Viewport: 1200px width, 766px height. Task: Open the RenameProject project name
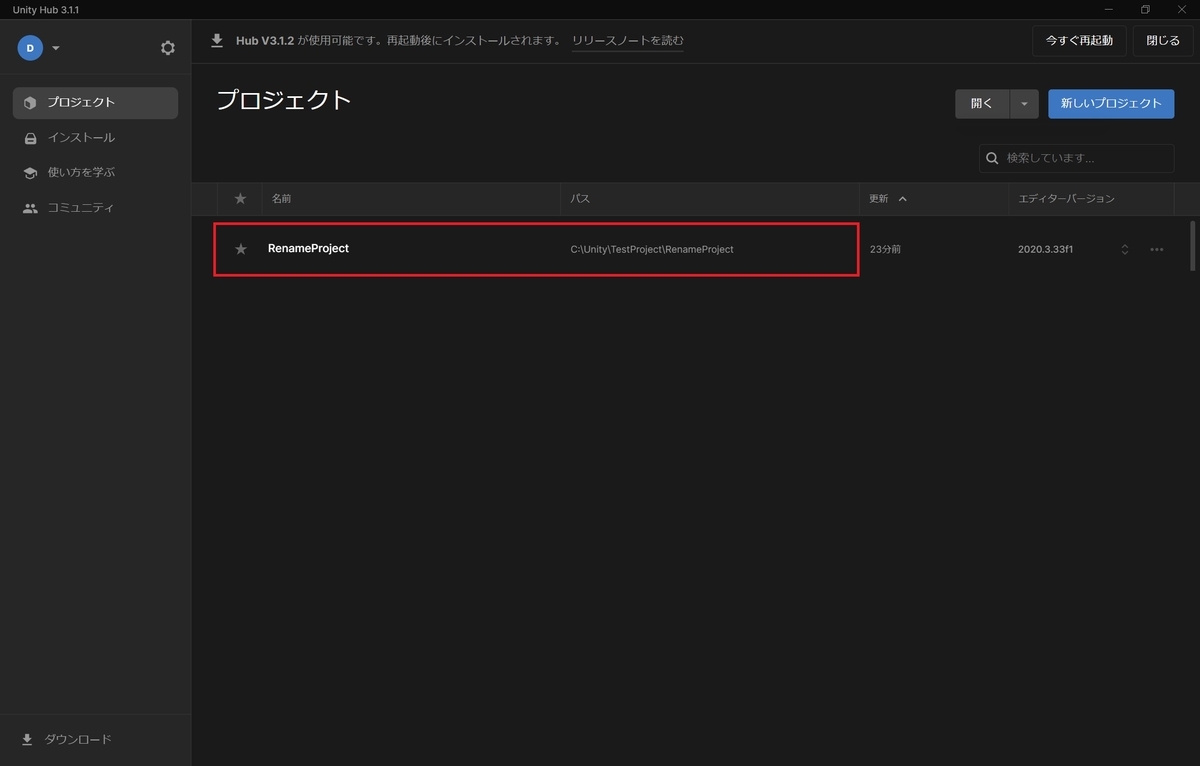coord(308,248)
